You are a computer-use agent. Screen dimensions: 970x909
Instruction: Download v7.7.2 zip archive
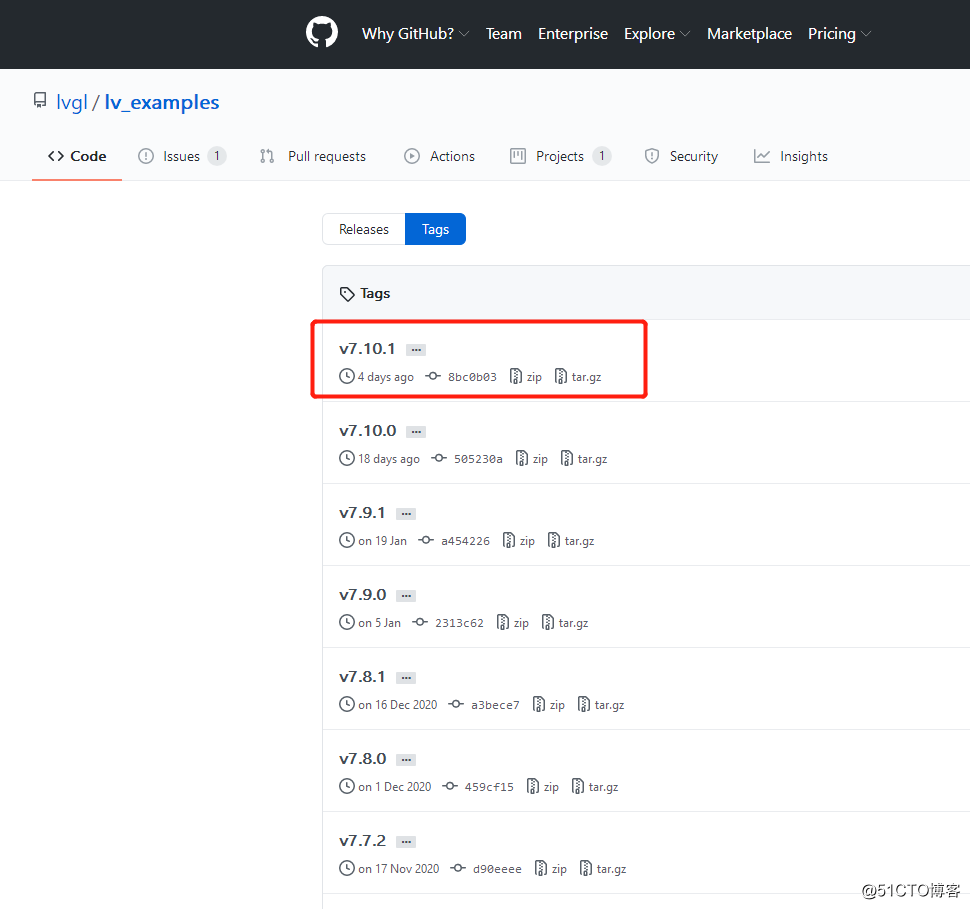coord(550,869)
